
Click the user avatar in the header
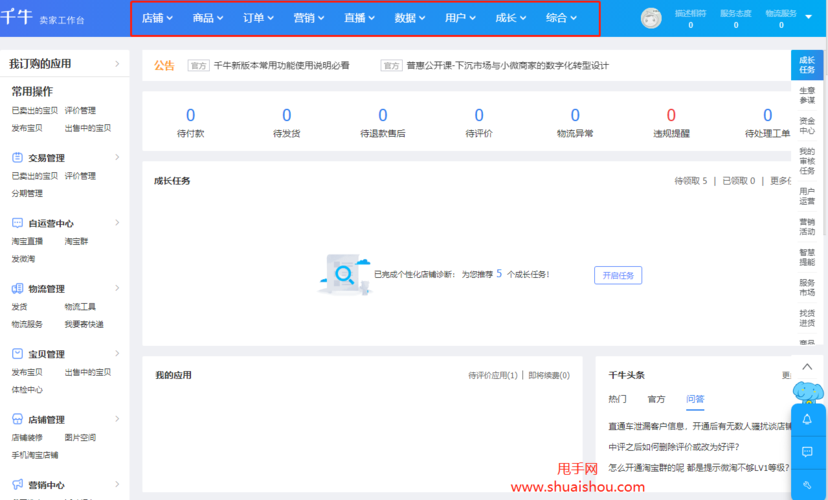click(x=651, y=18)
